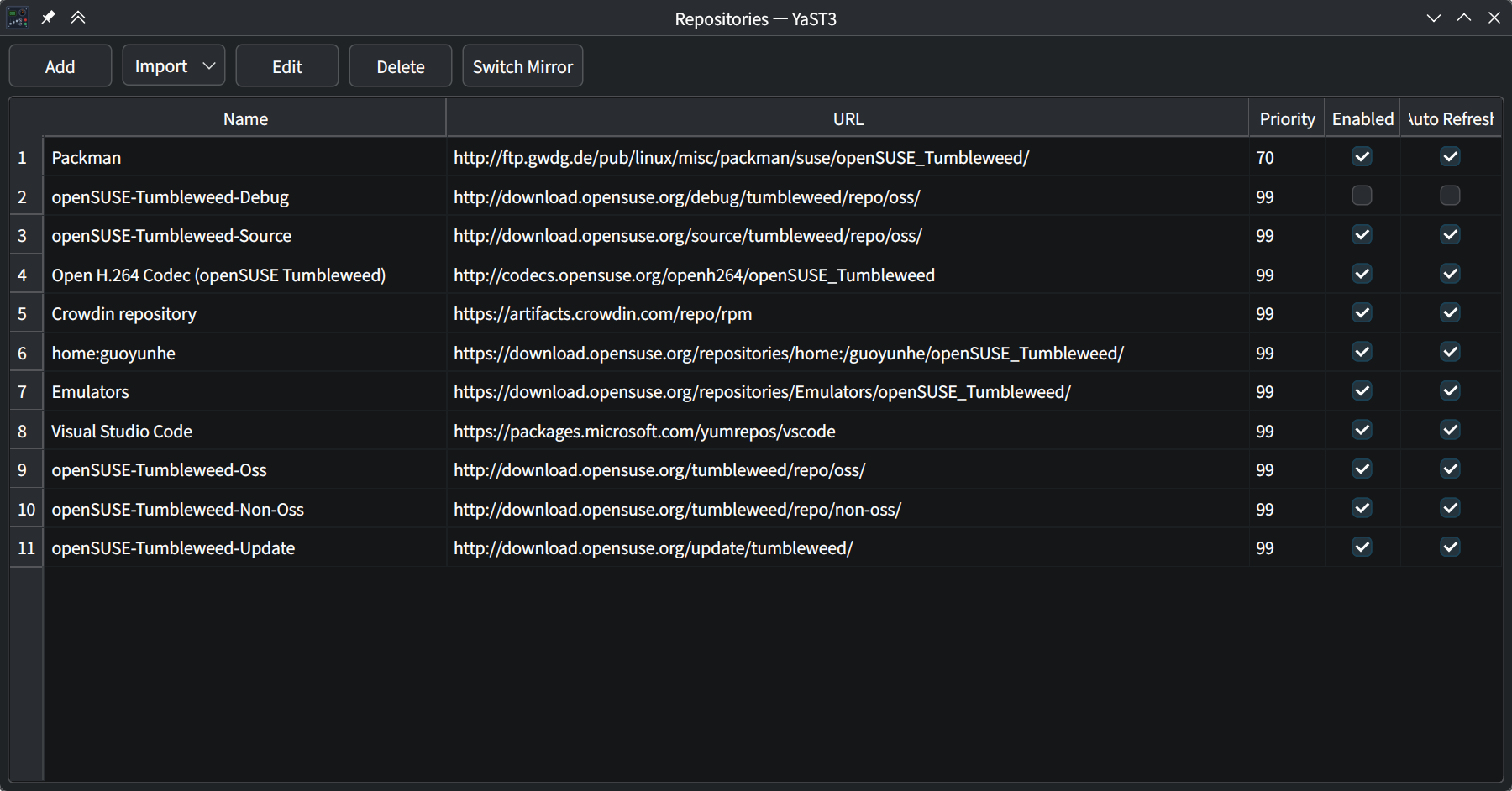Select the Visual Studio Code name cell
The height and width of the screenshot is (791, 1512).
[245, 431]
